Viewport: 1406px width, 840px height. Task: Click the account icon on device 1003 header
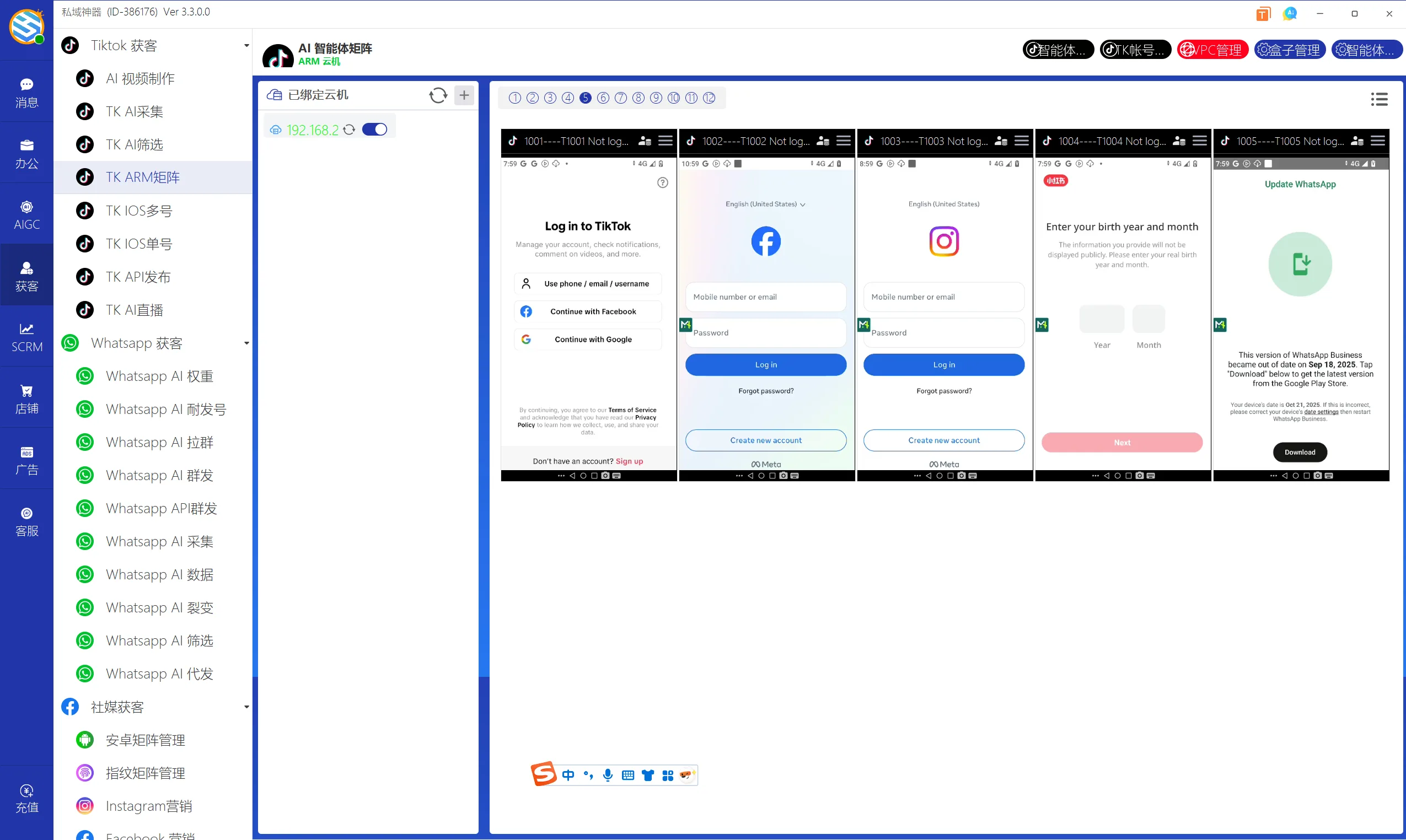(x=1001, y=141)
